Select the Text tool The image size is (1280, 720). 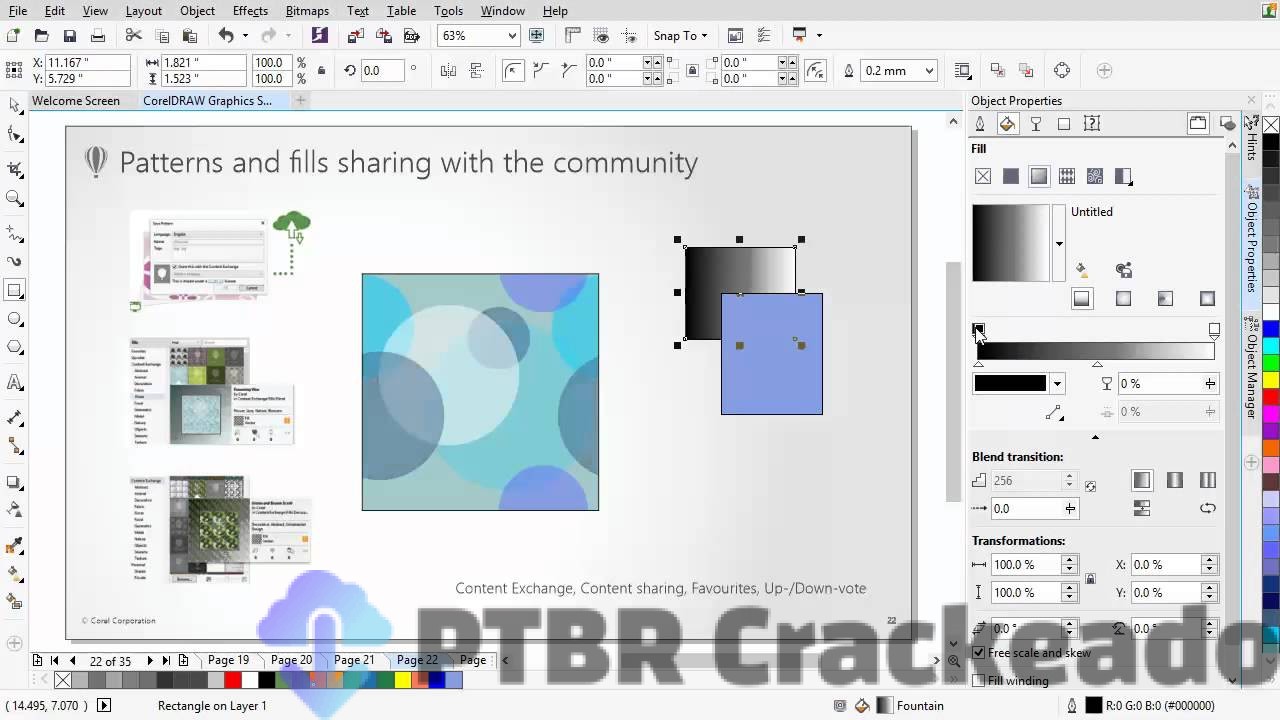15,382
